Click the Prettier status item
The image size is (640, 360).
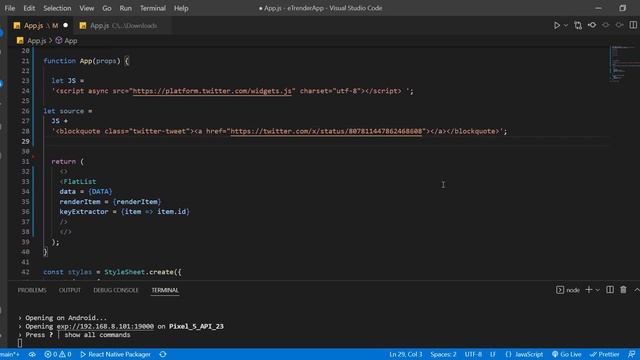pyautogui.click(x=604, y=354)
